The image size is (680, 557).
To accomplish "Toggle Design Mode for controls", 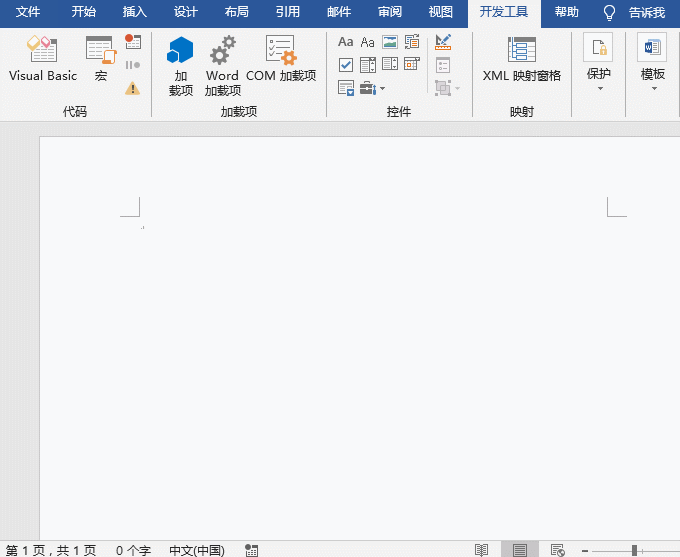I will point(443,42).
